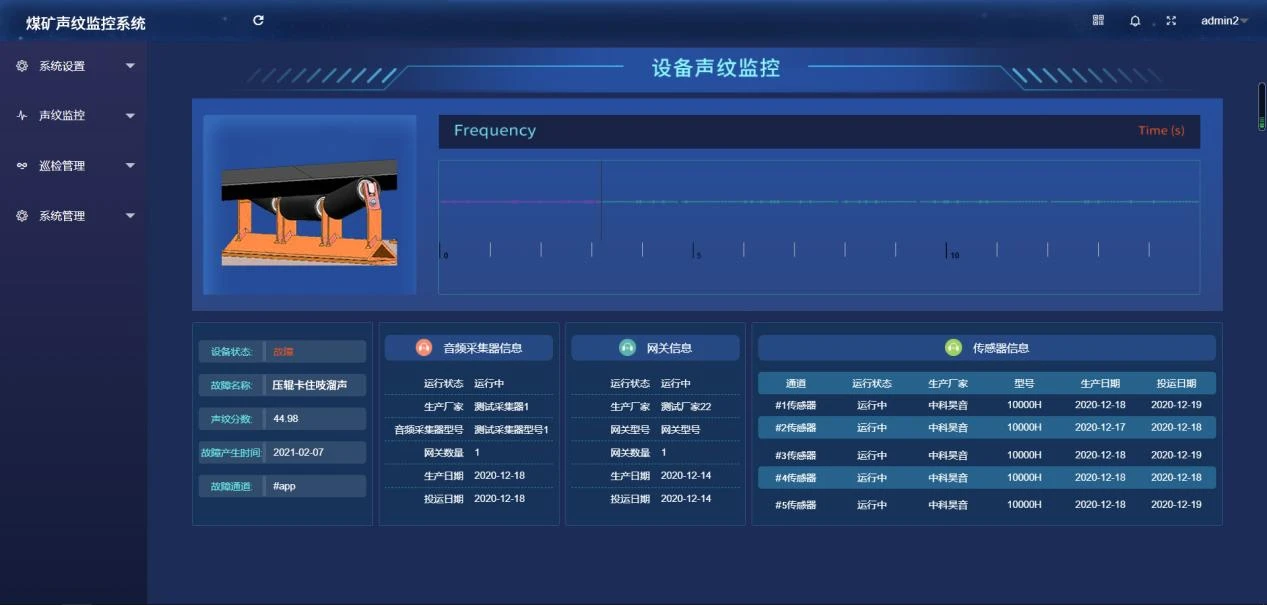Click the 巡检管理 sidebar icon
Screen dimensions: 1267x605
[22, 166]
